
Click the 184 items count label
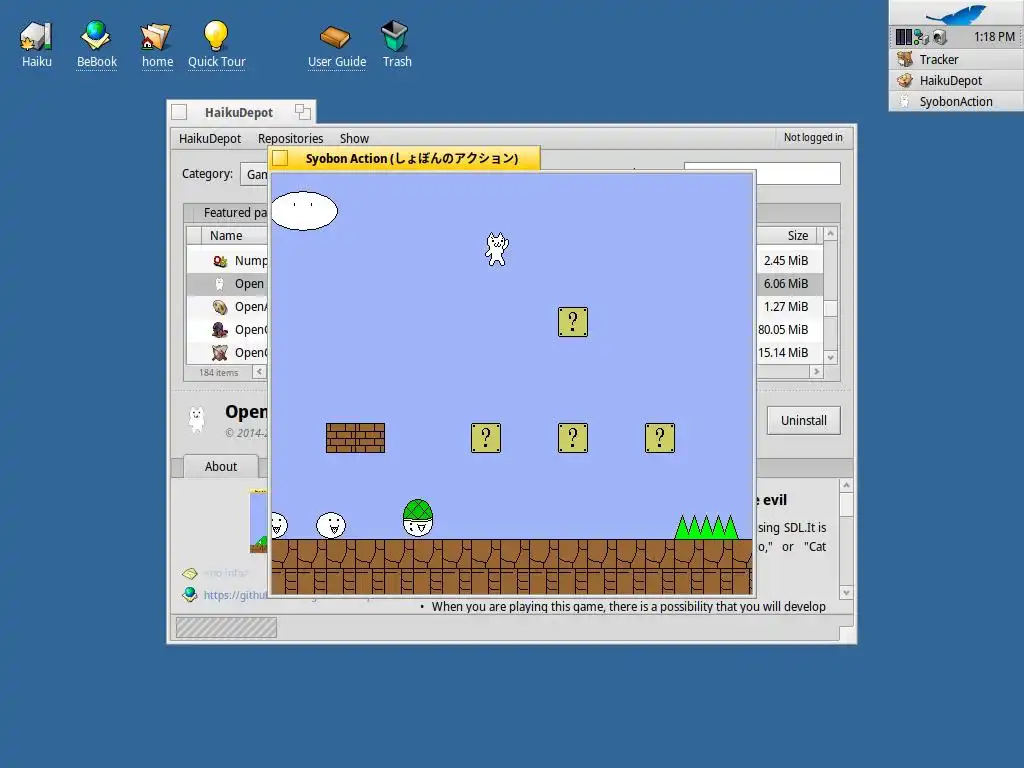tap(219, 372)
